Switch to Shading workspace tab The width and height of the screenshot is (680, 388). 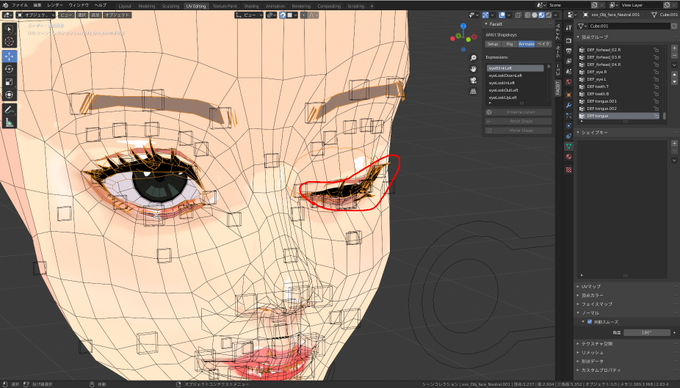click(251, 6)
